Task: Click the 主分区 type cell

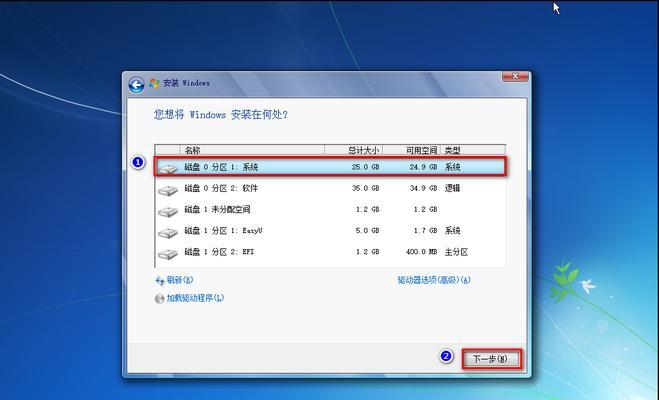Action: click(x=456, y=252)
